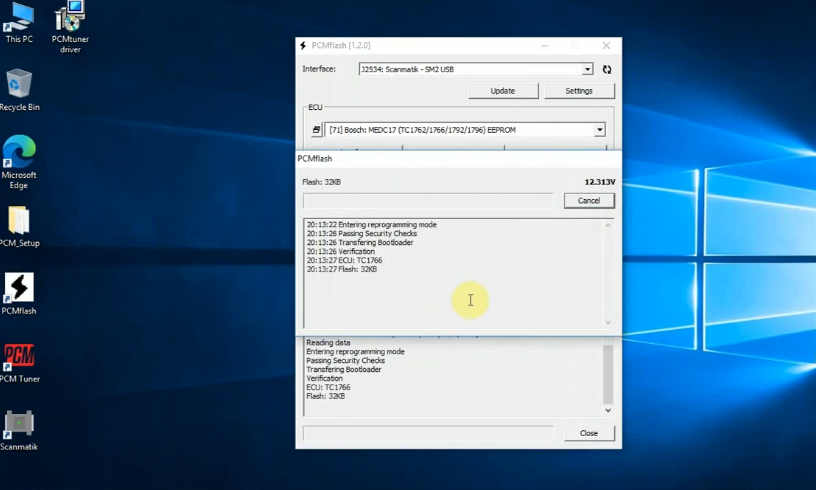Select the '20:13:26 Transfering Bootloader' log line
The height and width of the screenshot is (490, 816).
pos(360,242)
